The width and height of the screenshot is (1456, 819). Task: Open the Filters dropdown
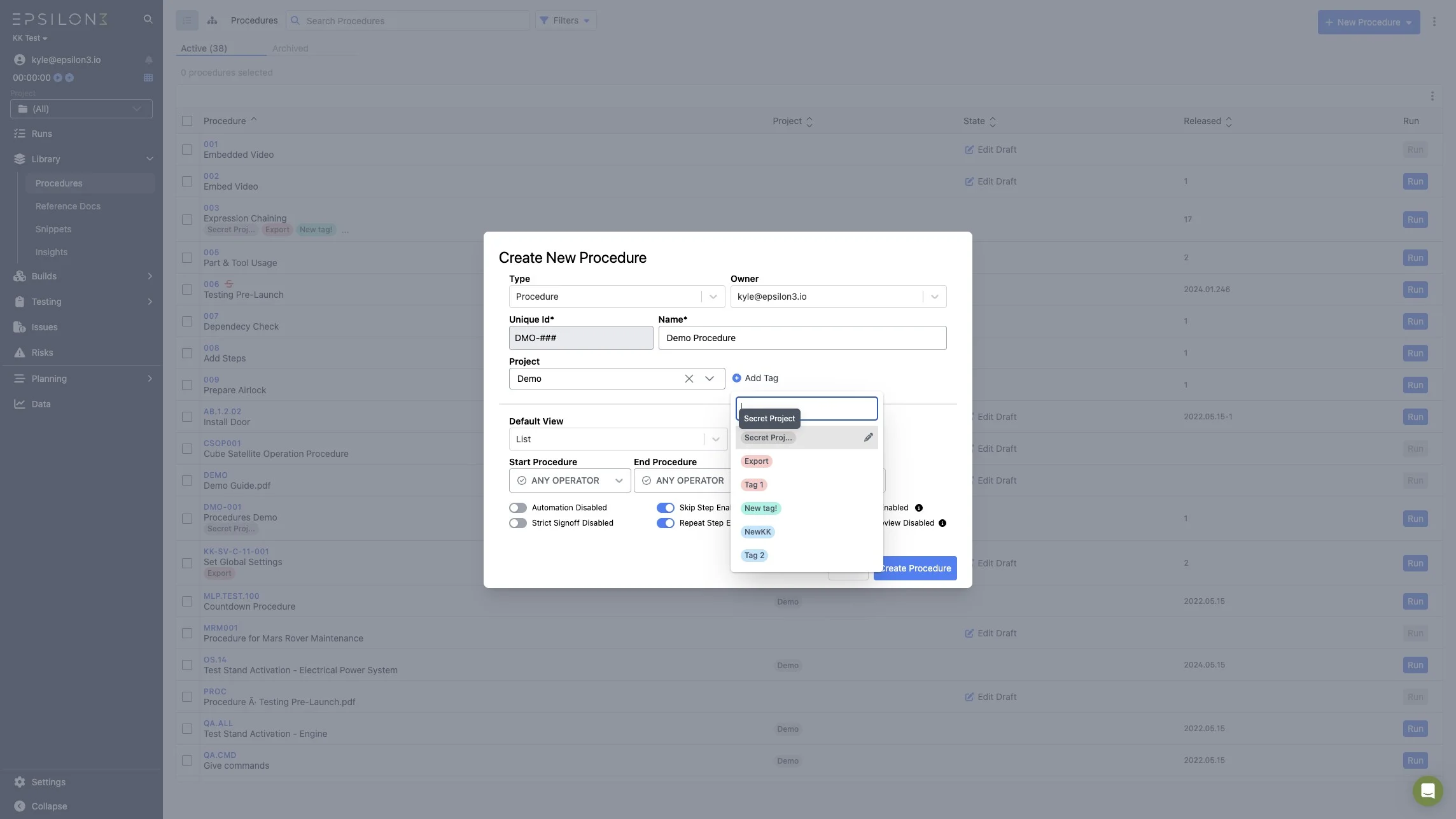coord(565,20)
